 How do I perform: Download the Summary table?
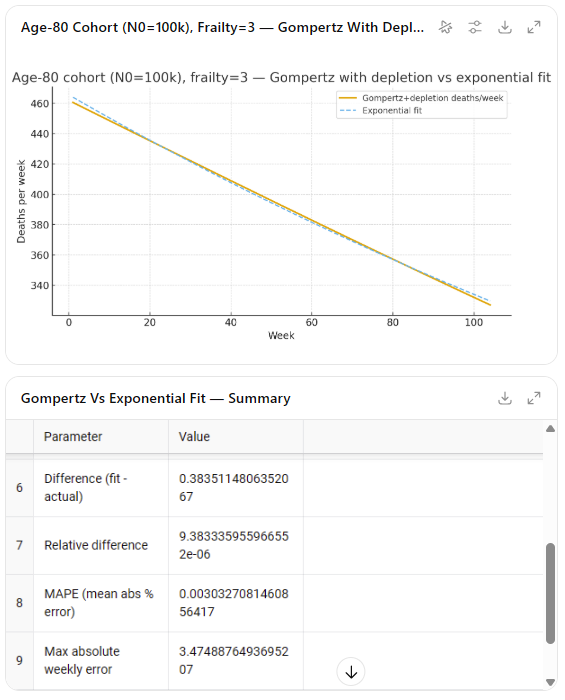505,398
